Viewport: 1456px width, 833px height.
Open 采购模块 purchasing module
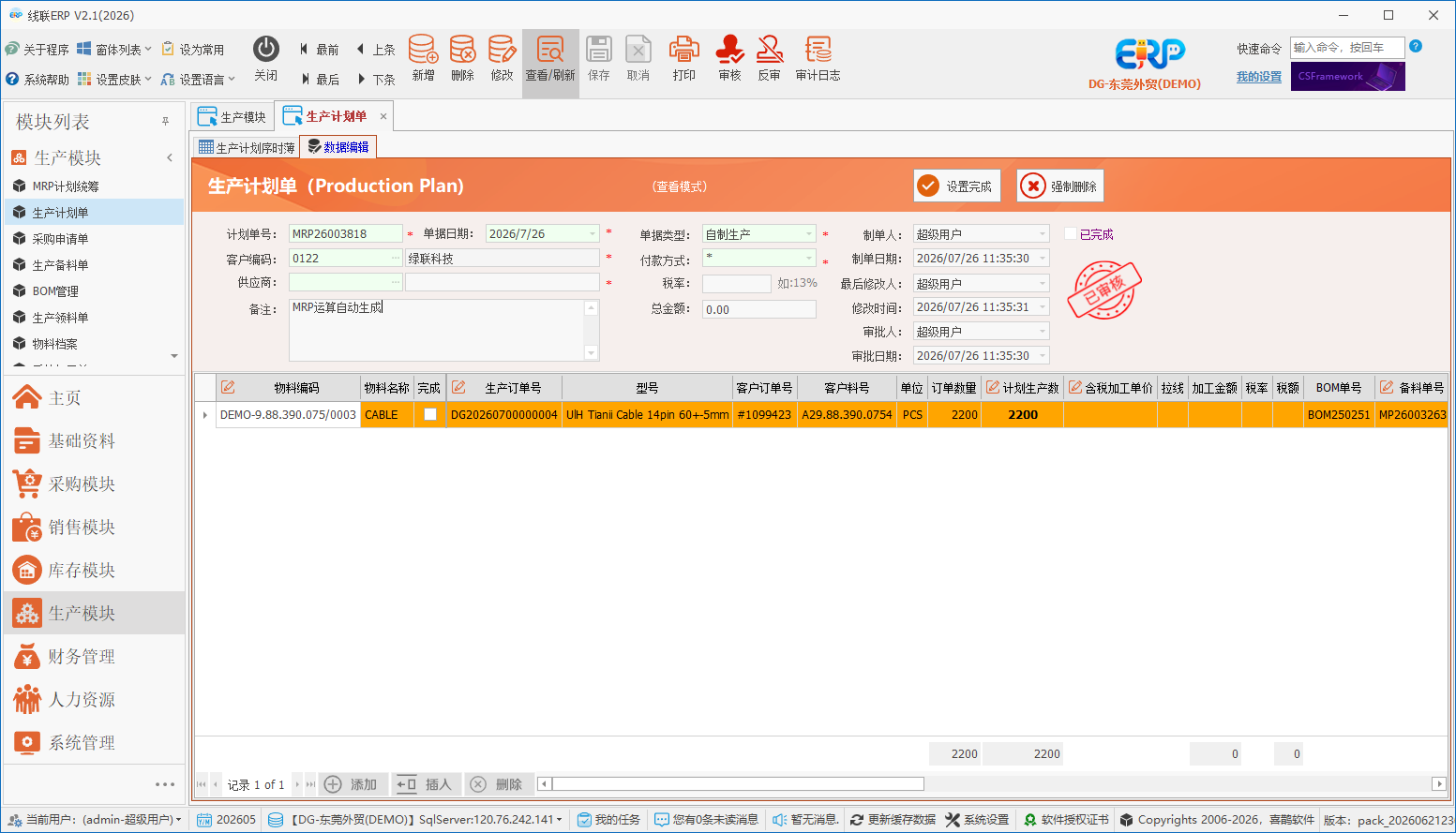94,484
